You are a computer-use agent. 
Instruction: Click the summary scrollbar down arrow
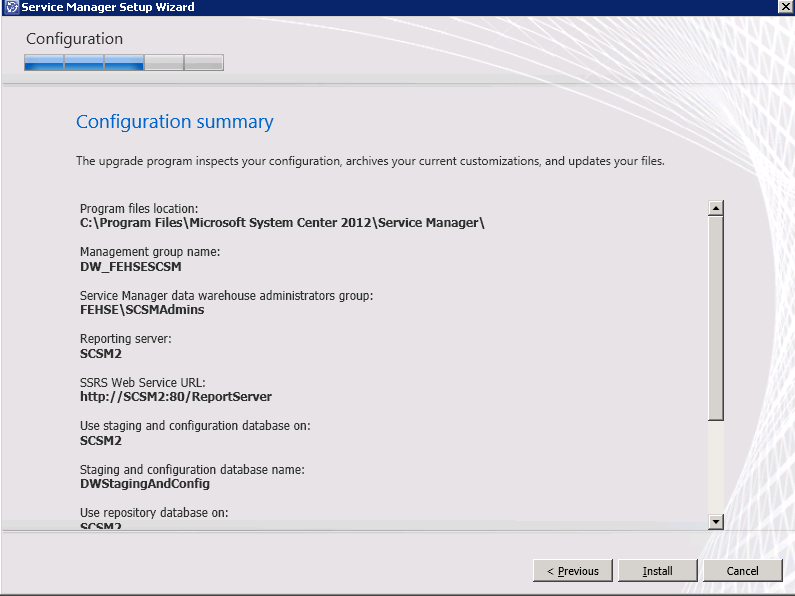[x=715, y=522]
